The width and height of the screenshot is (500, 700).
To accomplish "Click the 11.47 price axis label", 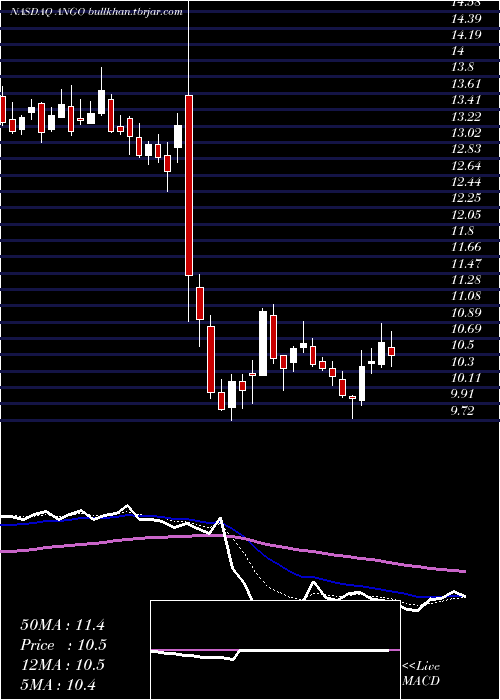I will click(x=466, y=263).
